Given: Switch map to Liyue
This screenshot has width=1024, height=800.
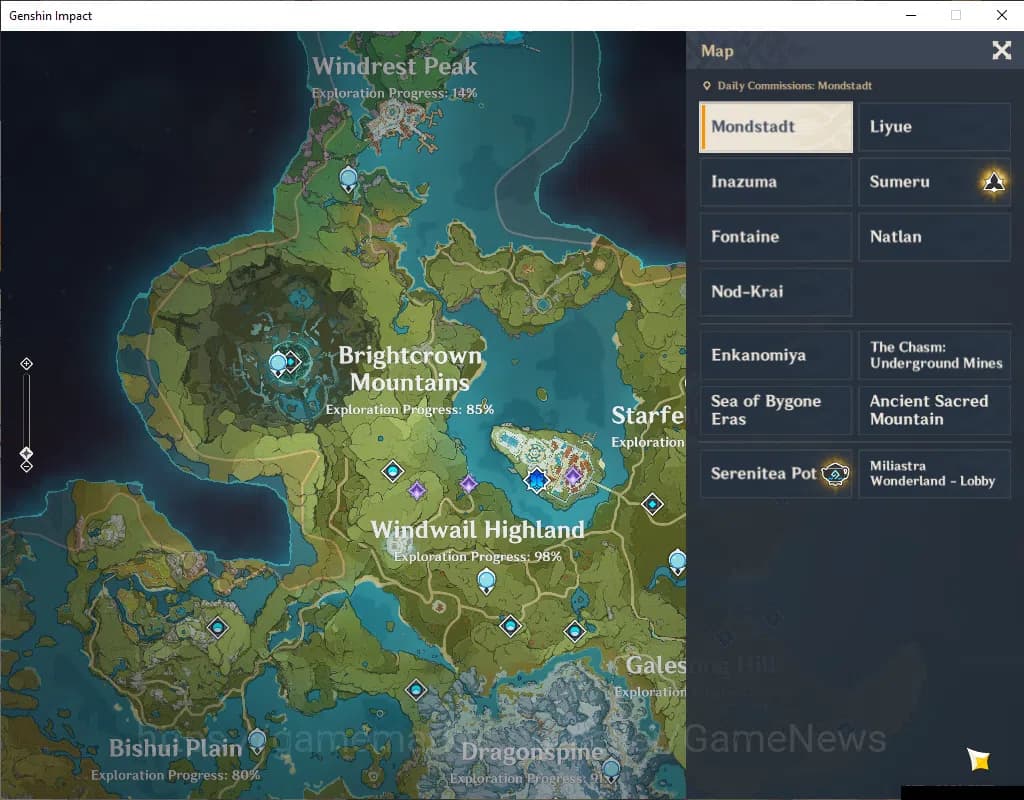Looking at the screenshot, I should point(935,127).
